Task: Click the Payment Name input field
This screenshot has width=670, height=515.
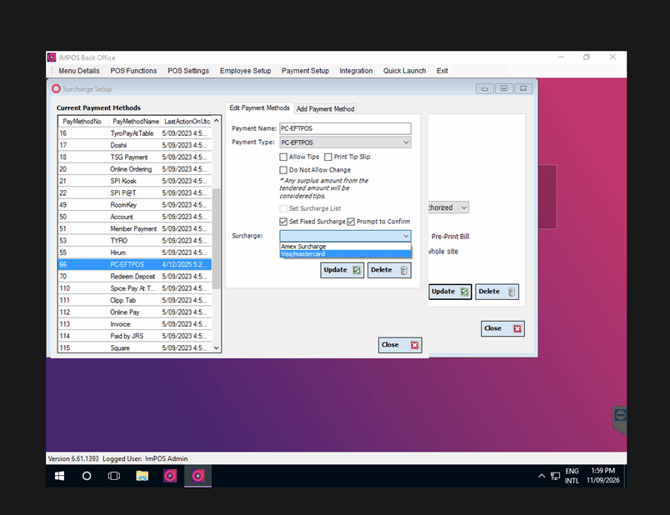Action: tap(345, 128)
